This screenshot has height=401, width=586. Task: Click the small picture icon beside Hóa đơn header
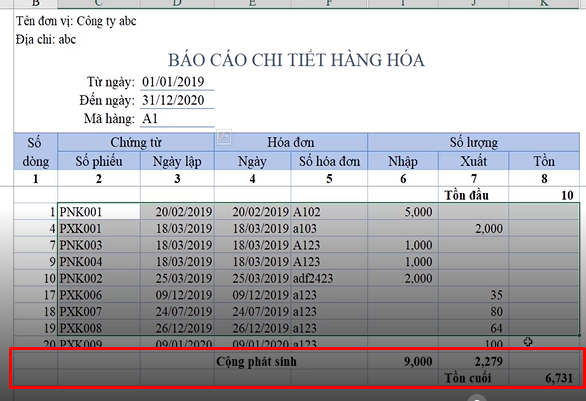[x=224, y=138]
